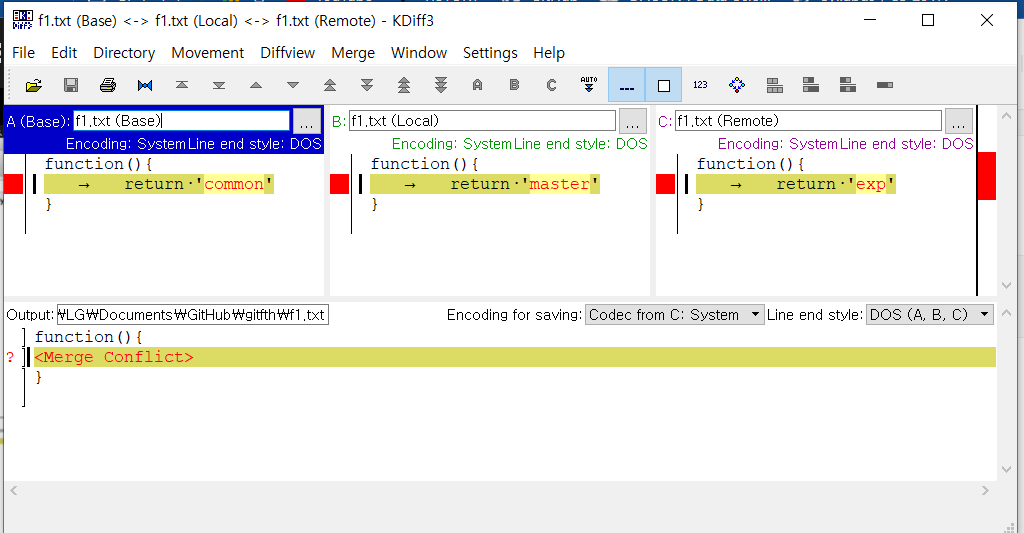This screenshot has height=533, width=1024.
Task: Open the Directory menu
Action: click(124, 53)
